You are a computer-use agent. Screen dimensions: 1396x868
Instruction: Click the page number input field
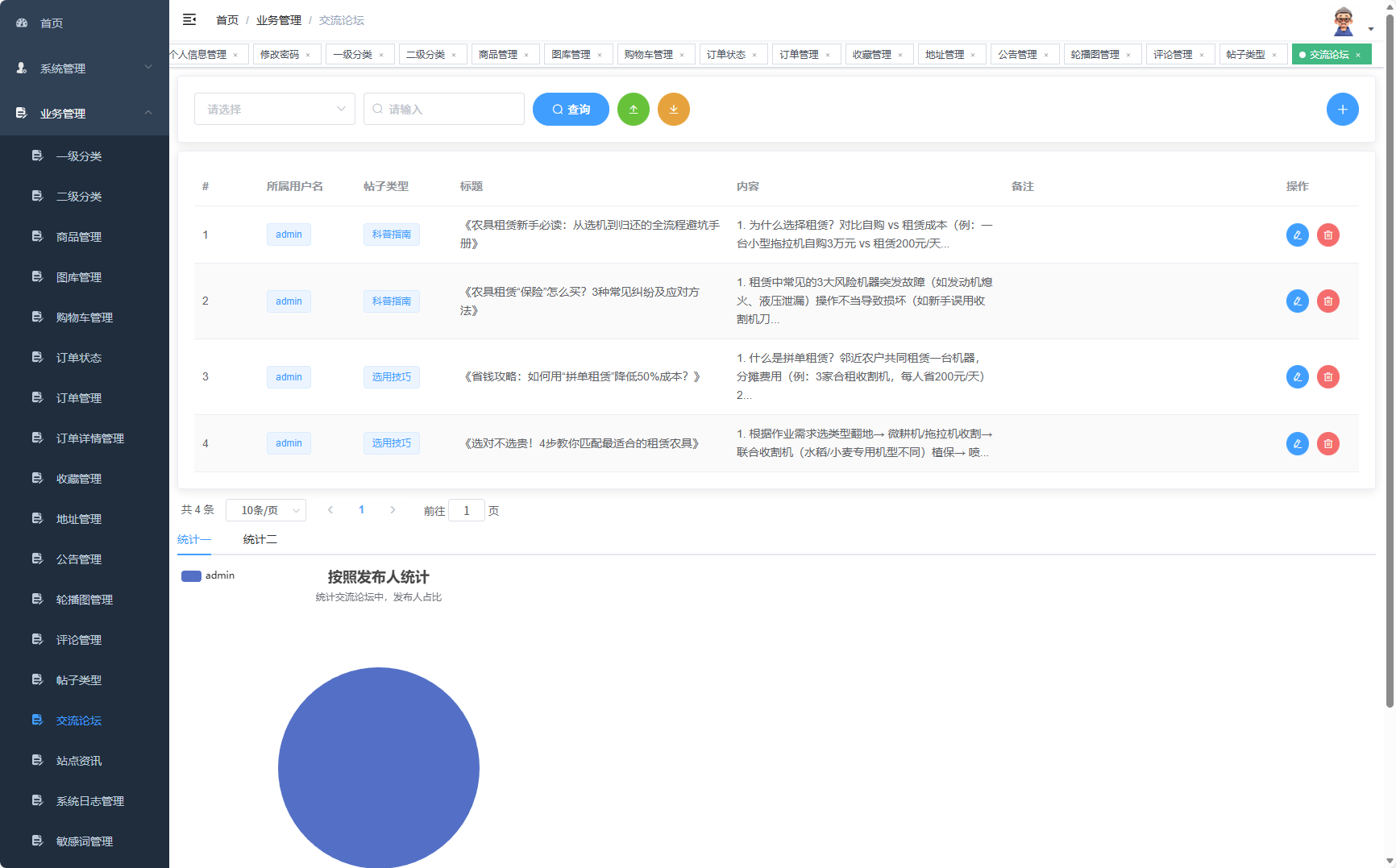(467, 510)
